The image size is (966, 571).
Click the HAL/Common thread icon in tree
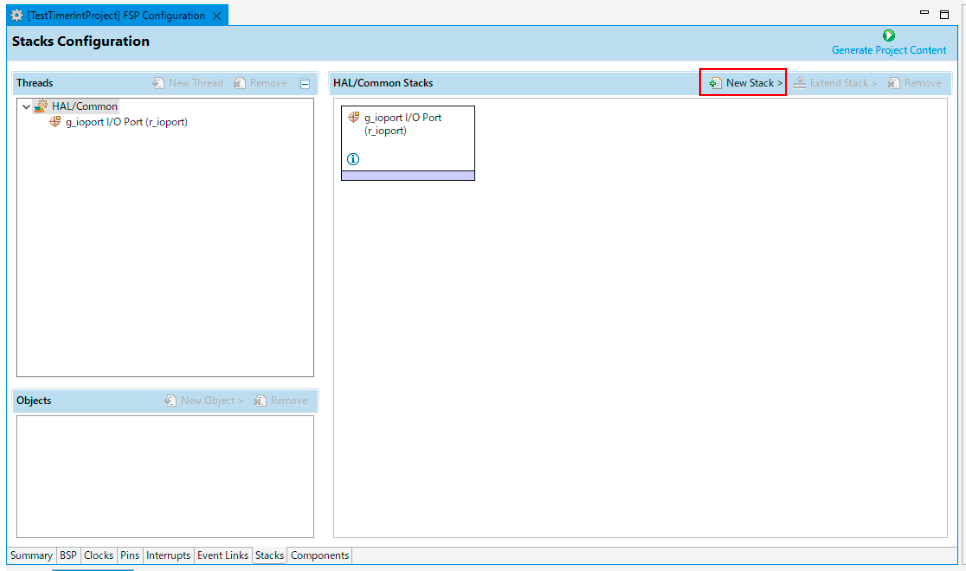click(x=41, y=106)
